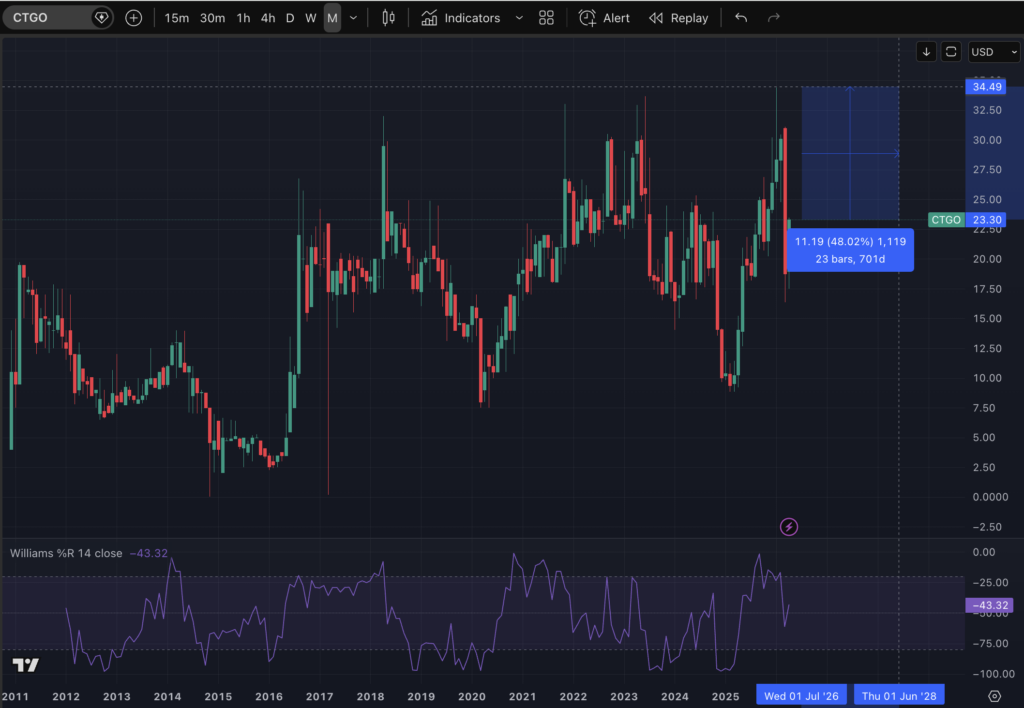Toggle the Monthly timeframe button
The image size is (1024, 708).
[x=332, y=18]
